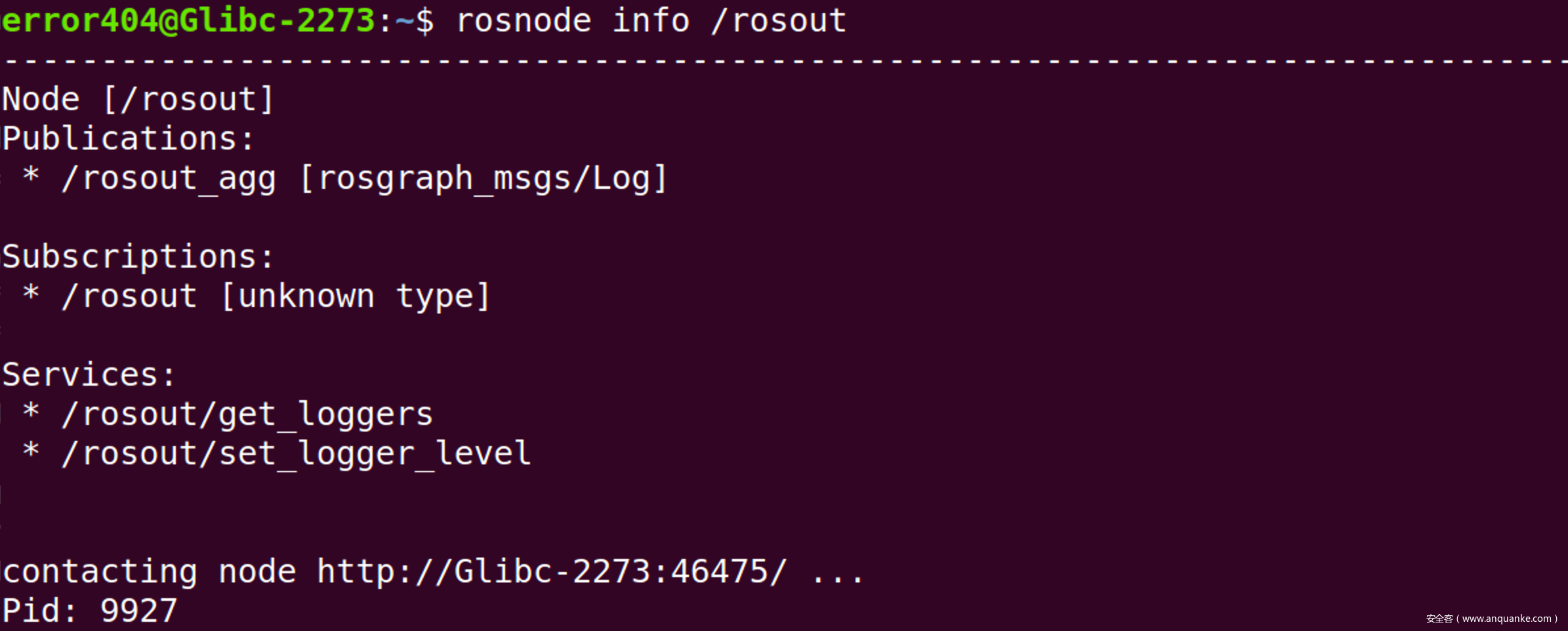Screen dimensions: 1568x631
Task: Click the process ID number 9927
Action: (138, 611)
